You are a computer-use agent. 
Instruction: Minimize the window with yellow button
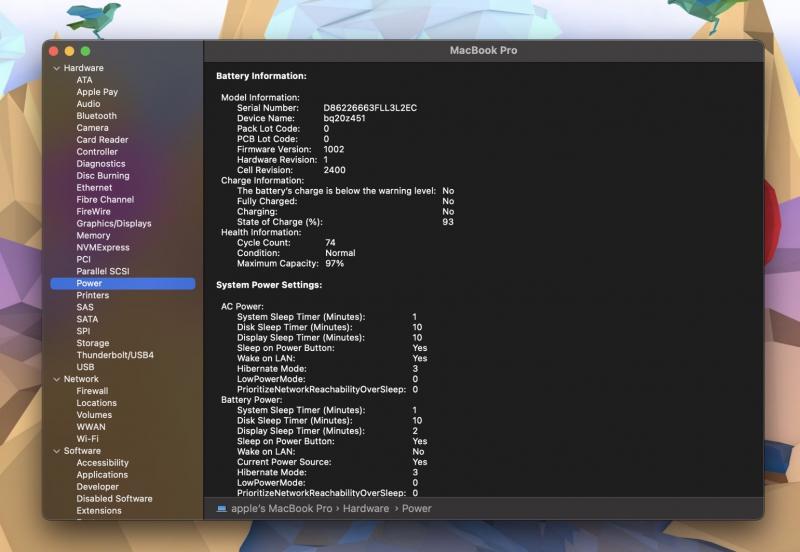(x=69, y=51)
